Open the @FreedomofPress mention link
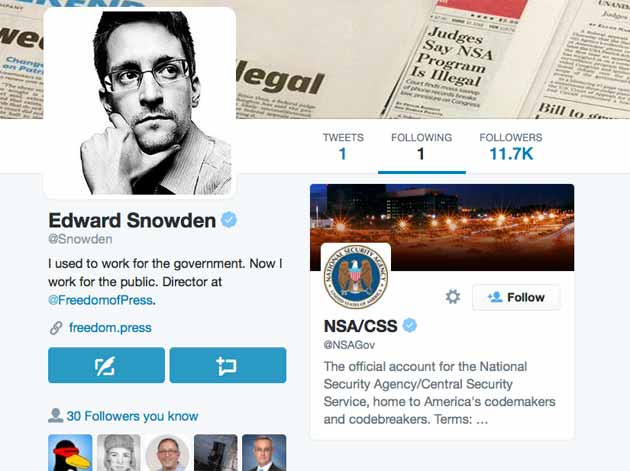 coord(100,300)
